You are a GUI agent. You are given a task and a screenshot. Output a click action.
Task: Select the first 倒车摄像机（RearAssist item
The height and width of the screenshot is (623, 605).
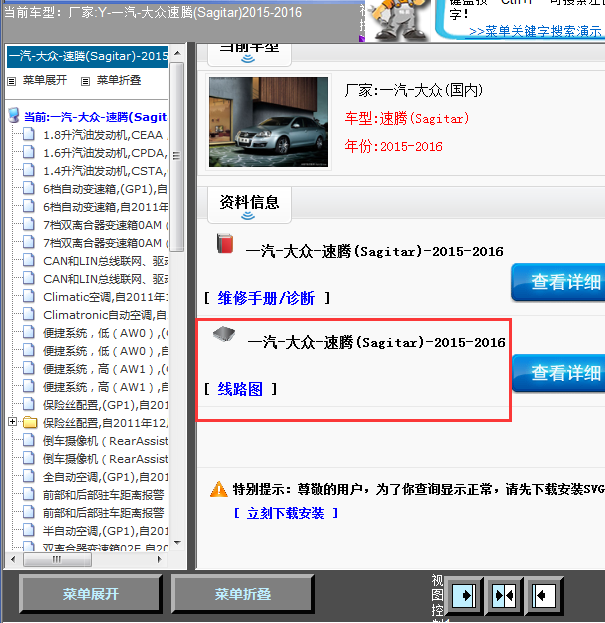pyautogui.click(x=105, y=441)
